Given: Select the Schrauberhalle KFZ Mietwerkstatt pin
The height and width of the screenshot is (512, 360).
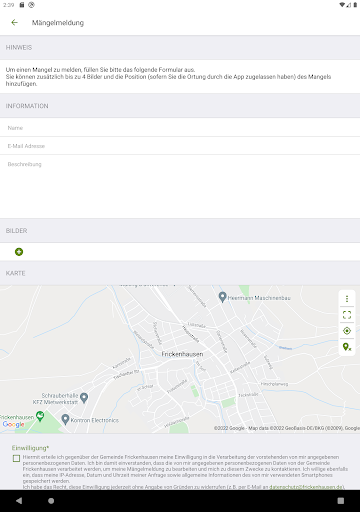Looking at the screenshot, I should click(x=84, y=398).
